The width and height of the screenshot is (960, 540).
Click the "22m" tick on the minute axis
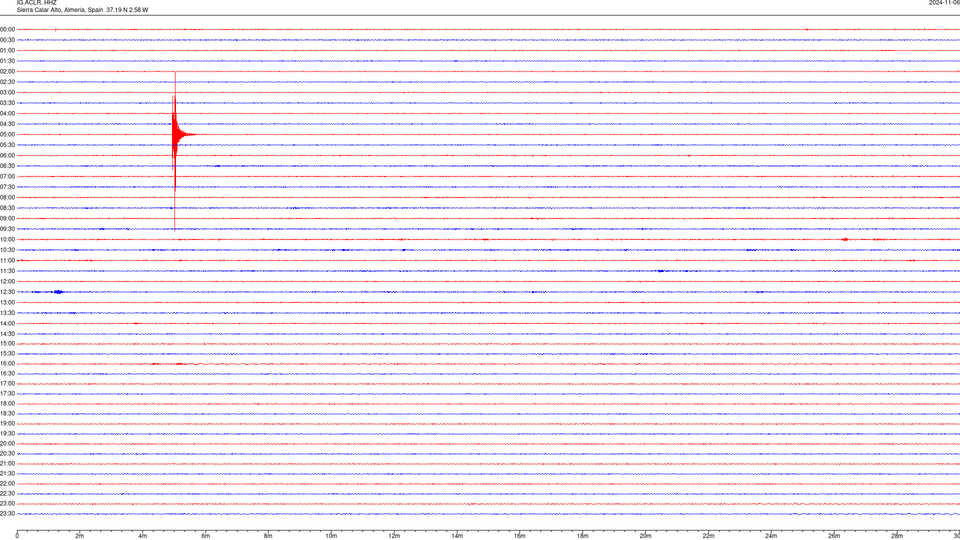pyautogui.click(x=708, y=536)
